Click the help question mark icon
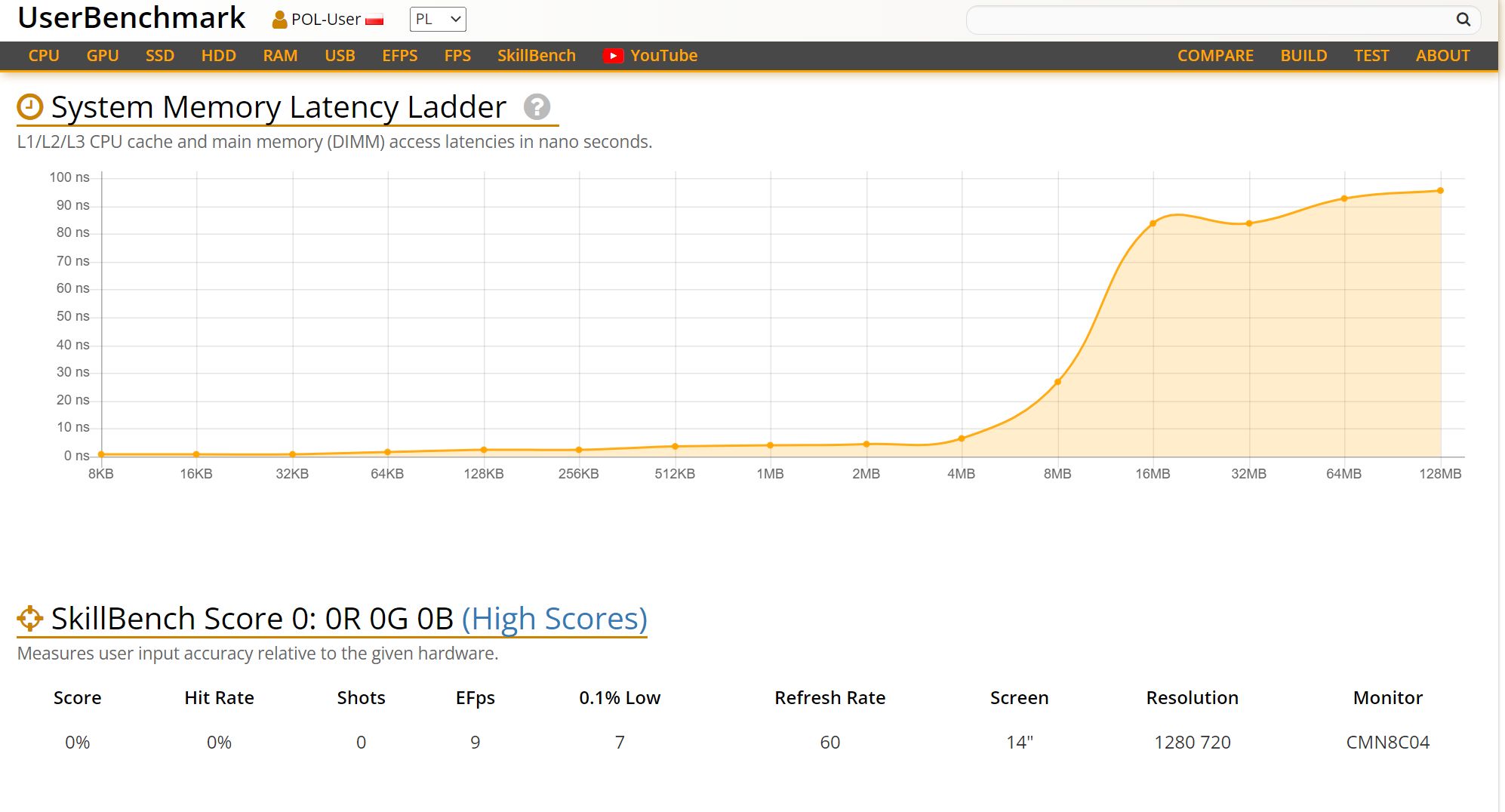The image size is (1505, 812). pyautogui.click(x=537, y=107)
